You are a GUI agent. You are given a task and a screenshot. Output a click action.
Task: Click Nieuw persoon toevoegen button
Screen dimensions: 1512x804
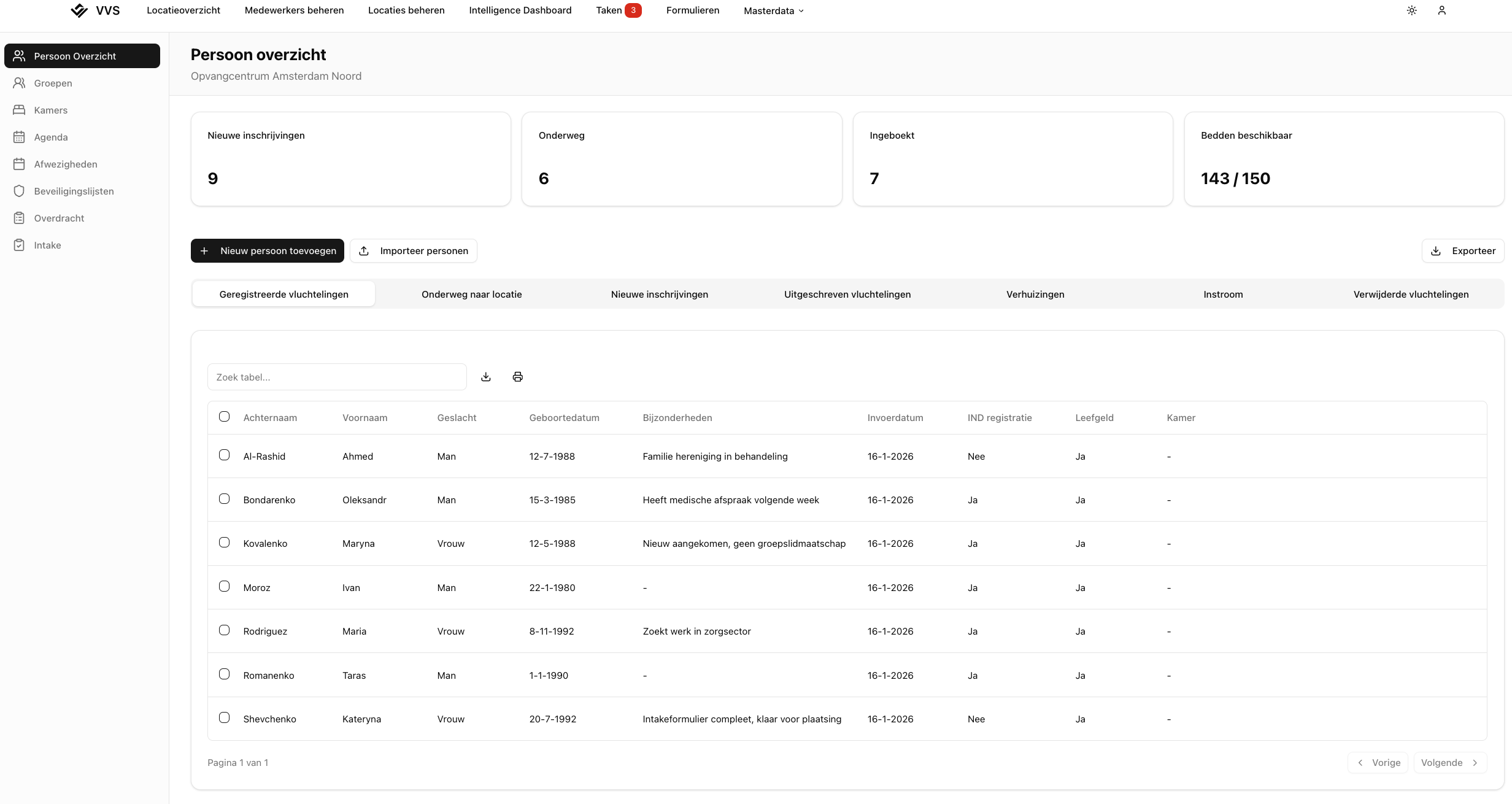tap(268, 251)
